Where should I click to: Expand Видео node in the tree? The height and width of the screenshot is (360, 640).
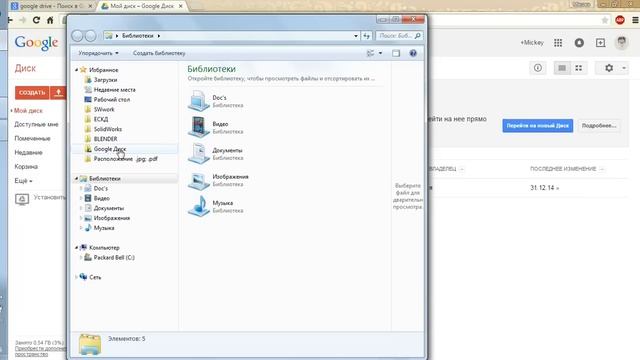pyautogui.click(x=81, y=198)
